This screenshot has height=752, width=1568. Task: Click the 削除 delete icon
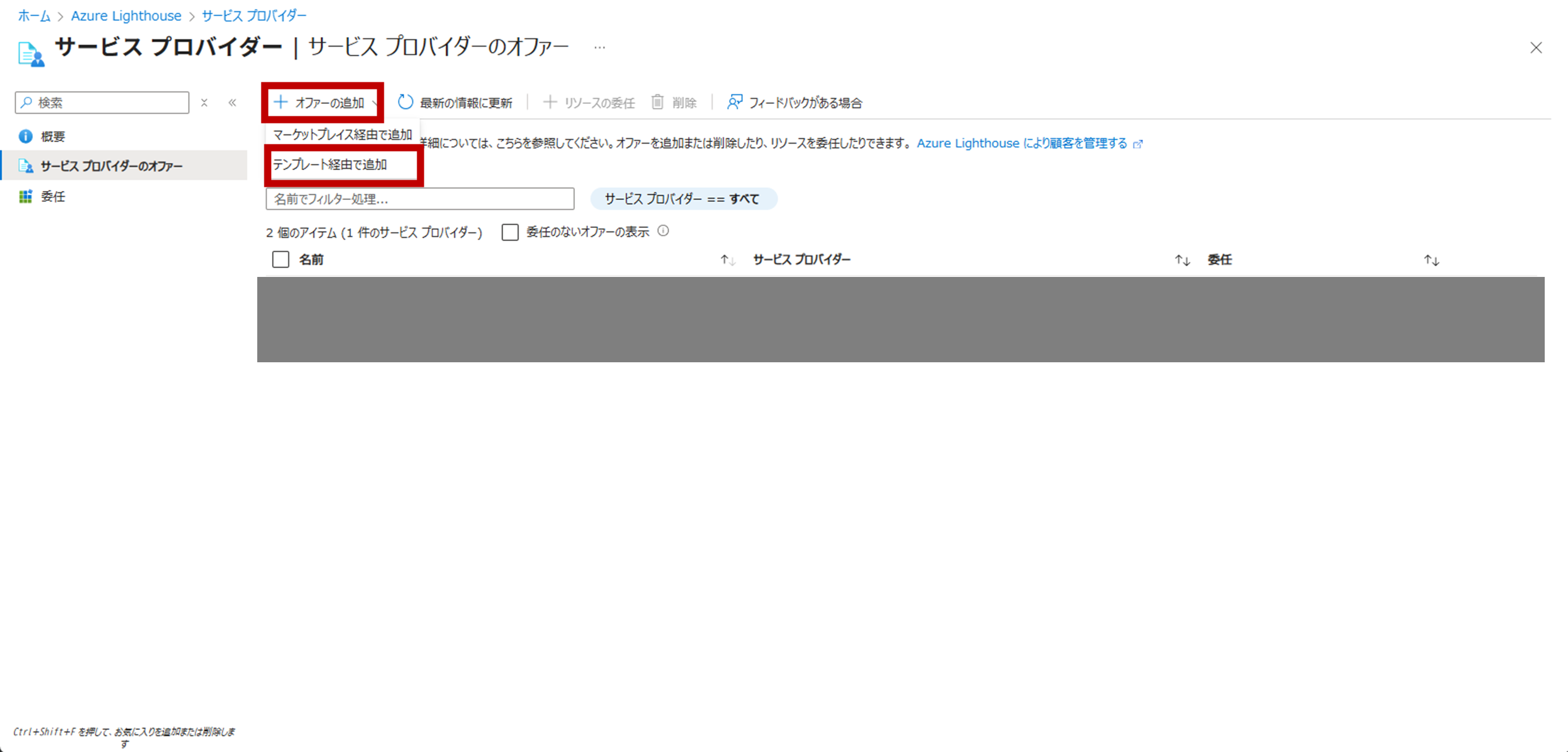click(658, 102)
